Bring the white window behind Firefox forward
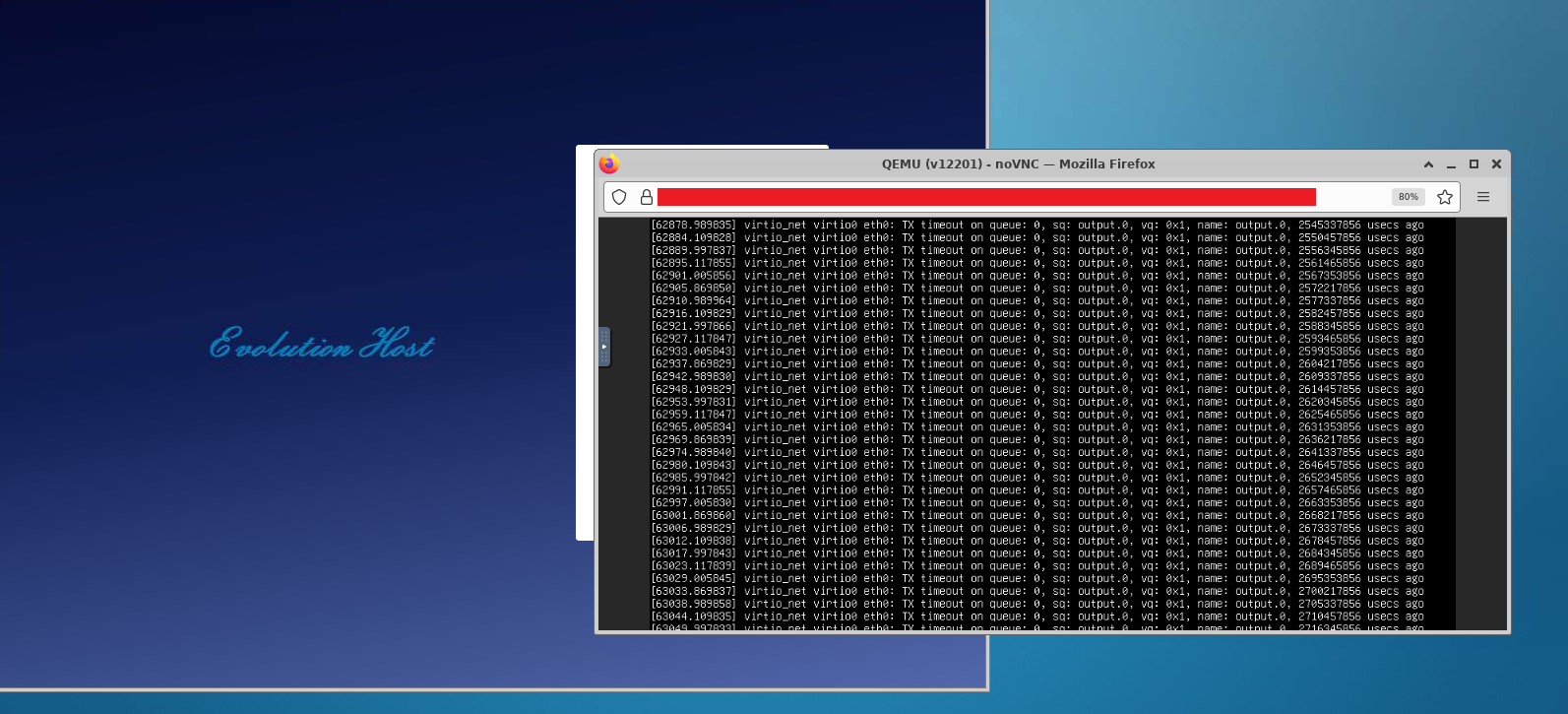Image resolution: width=1568 pixels, height=714 pixels. pos(585,345)
